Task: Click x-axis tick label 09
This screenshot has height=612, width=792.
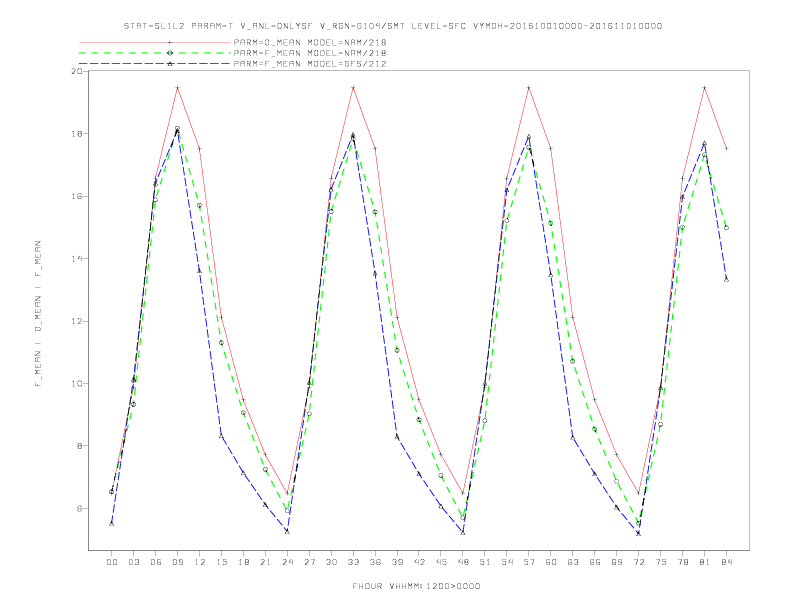Action: [x=177, y=562]
